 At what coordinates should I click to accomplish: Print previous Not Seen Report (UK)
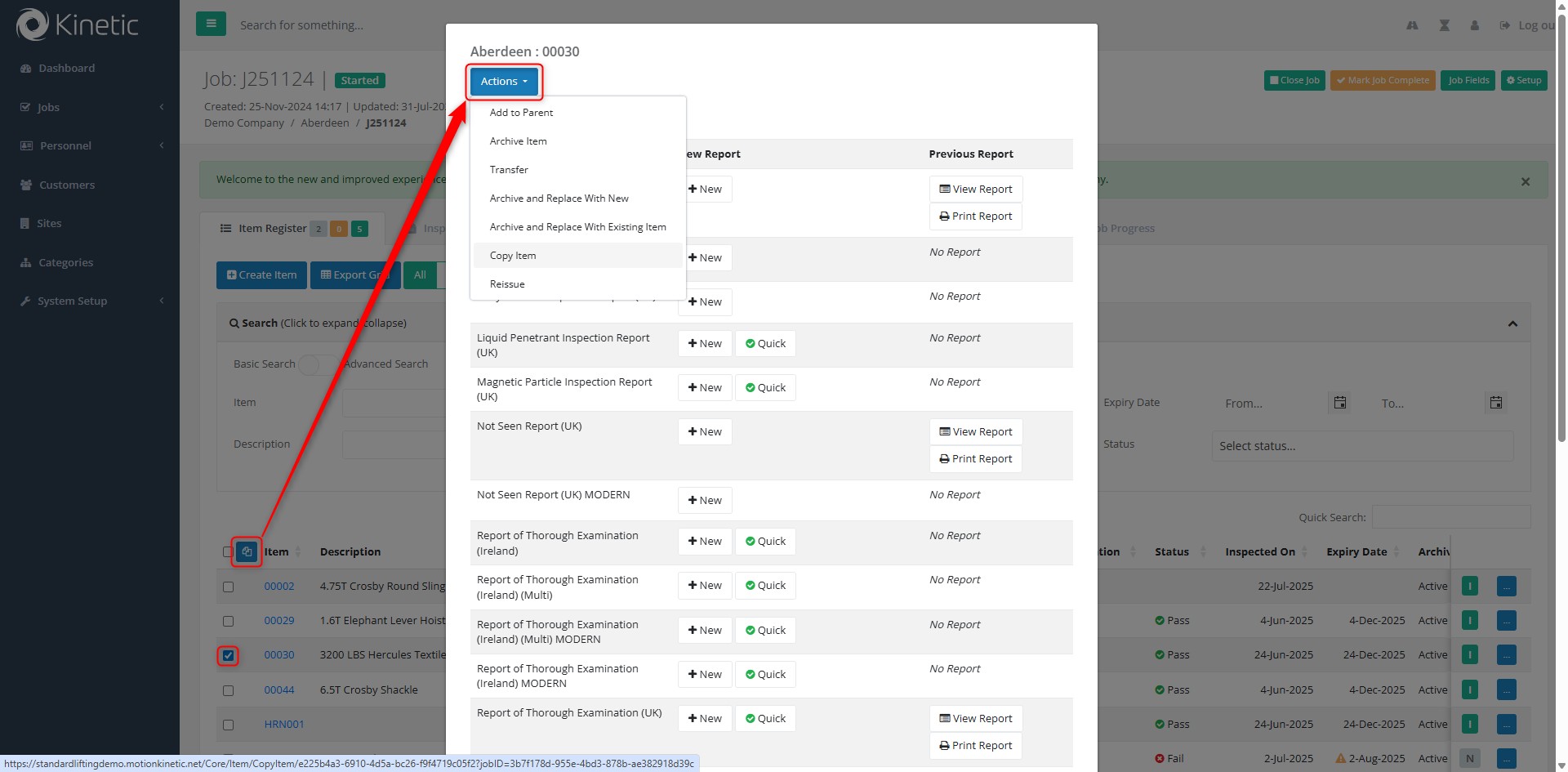pyautogui.click(x=976, y=459)
